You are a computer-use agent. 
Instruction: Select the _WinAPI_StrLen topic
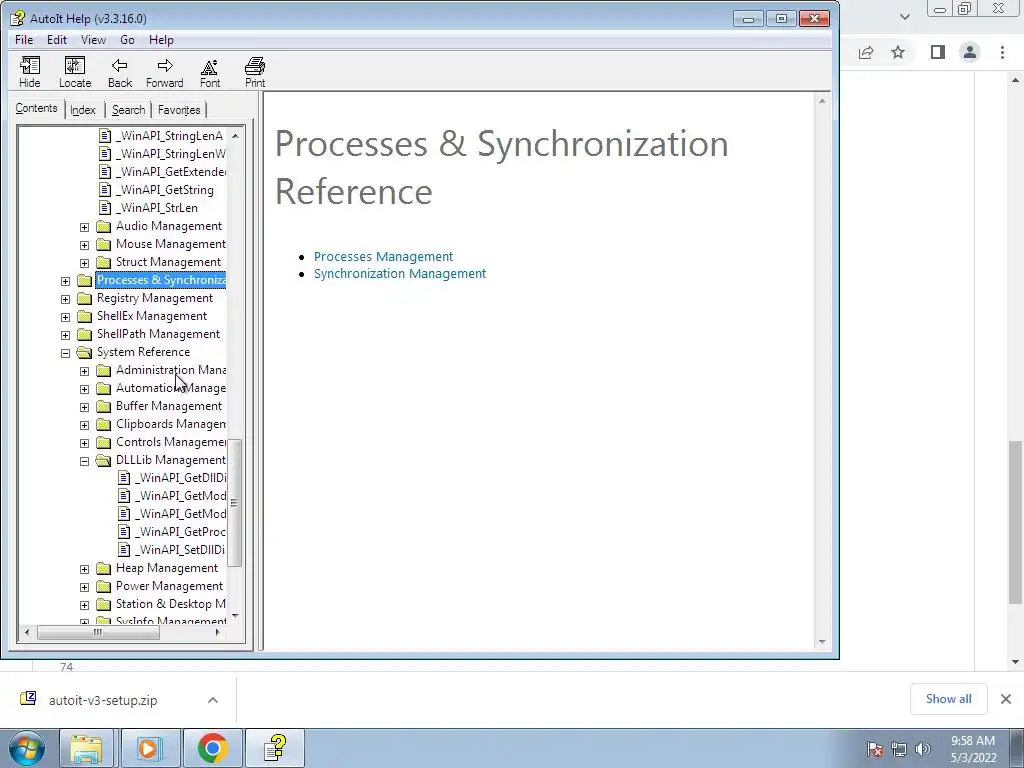[157, 208]
